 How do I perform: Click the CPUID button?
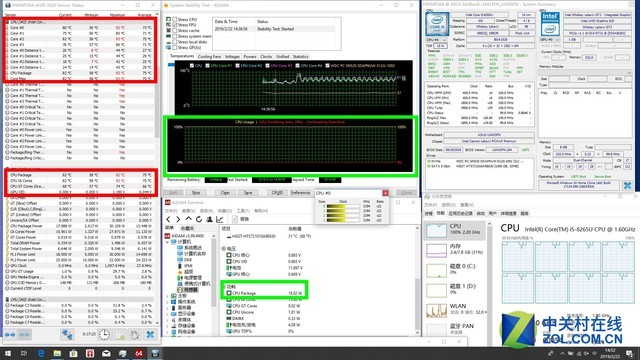point(277,192)
